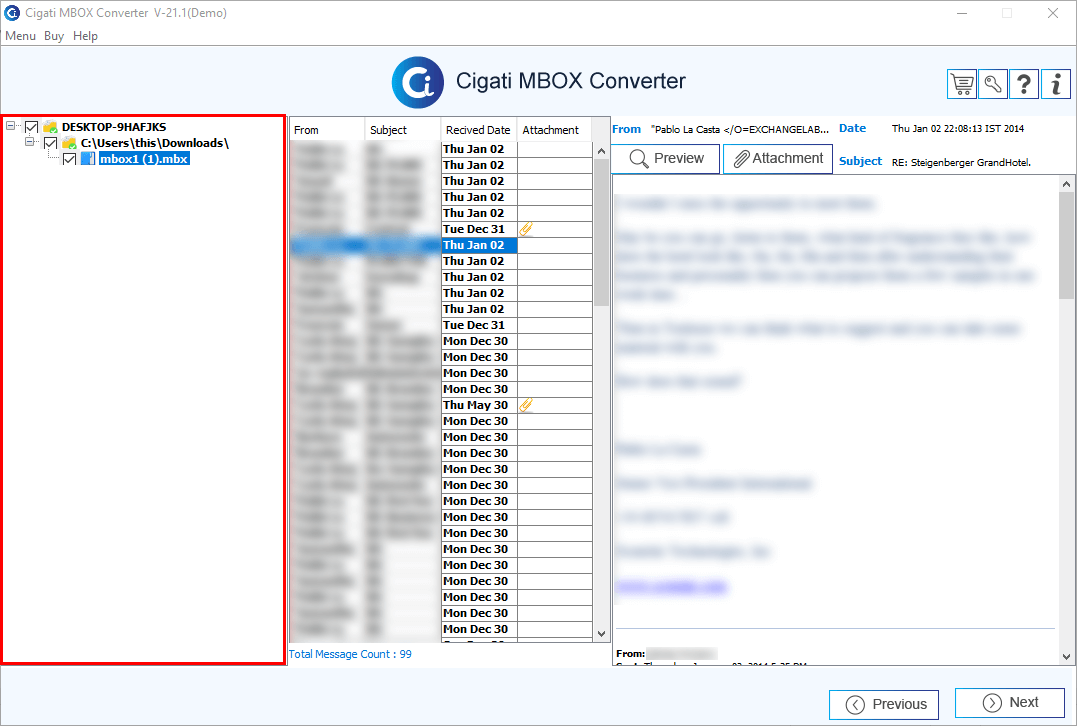
Task: Click the left arrow icon on Previous
Action: click(855, 705)
